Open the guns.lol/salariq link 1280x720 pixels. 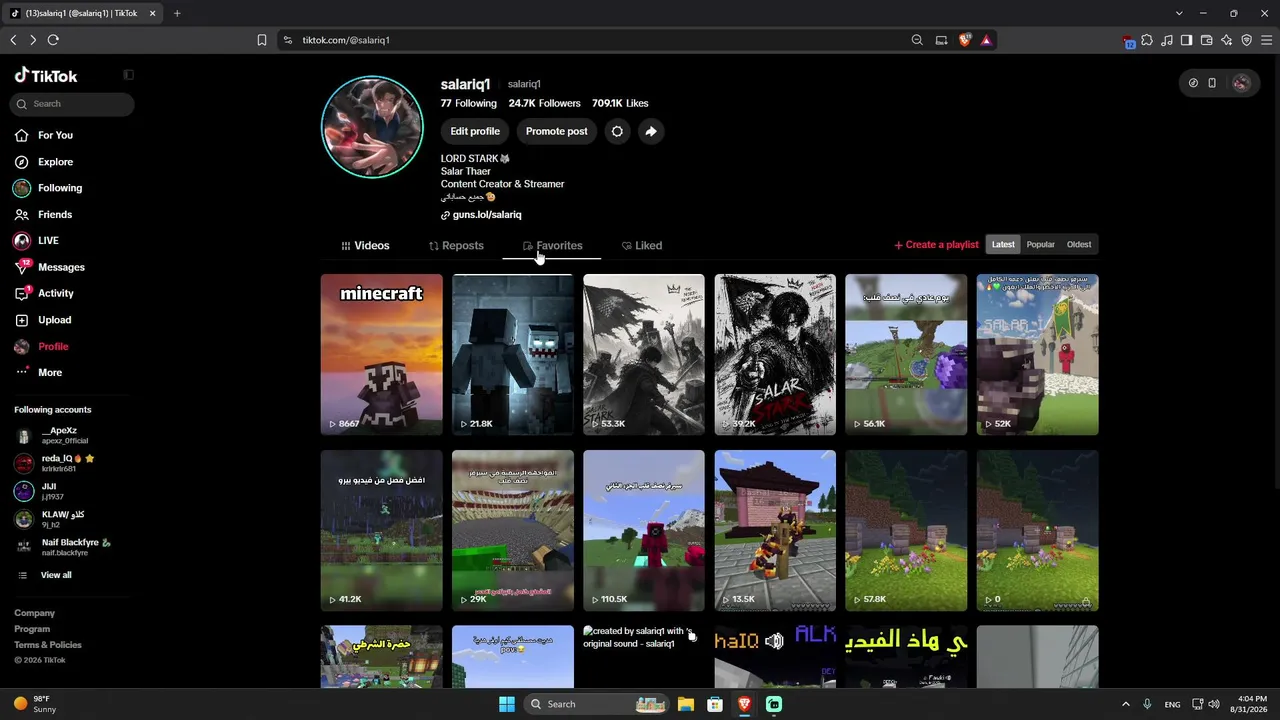point(481,215)
